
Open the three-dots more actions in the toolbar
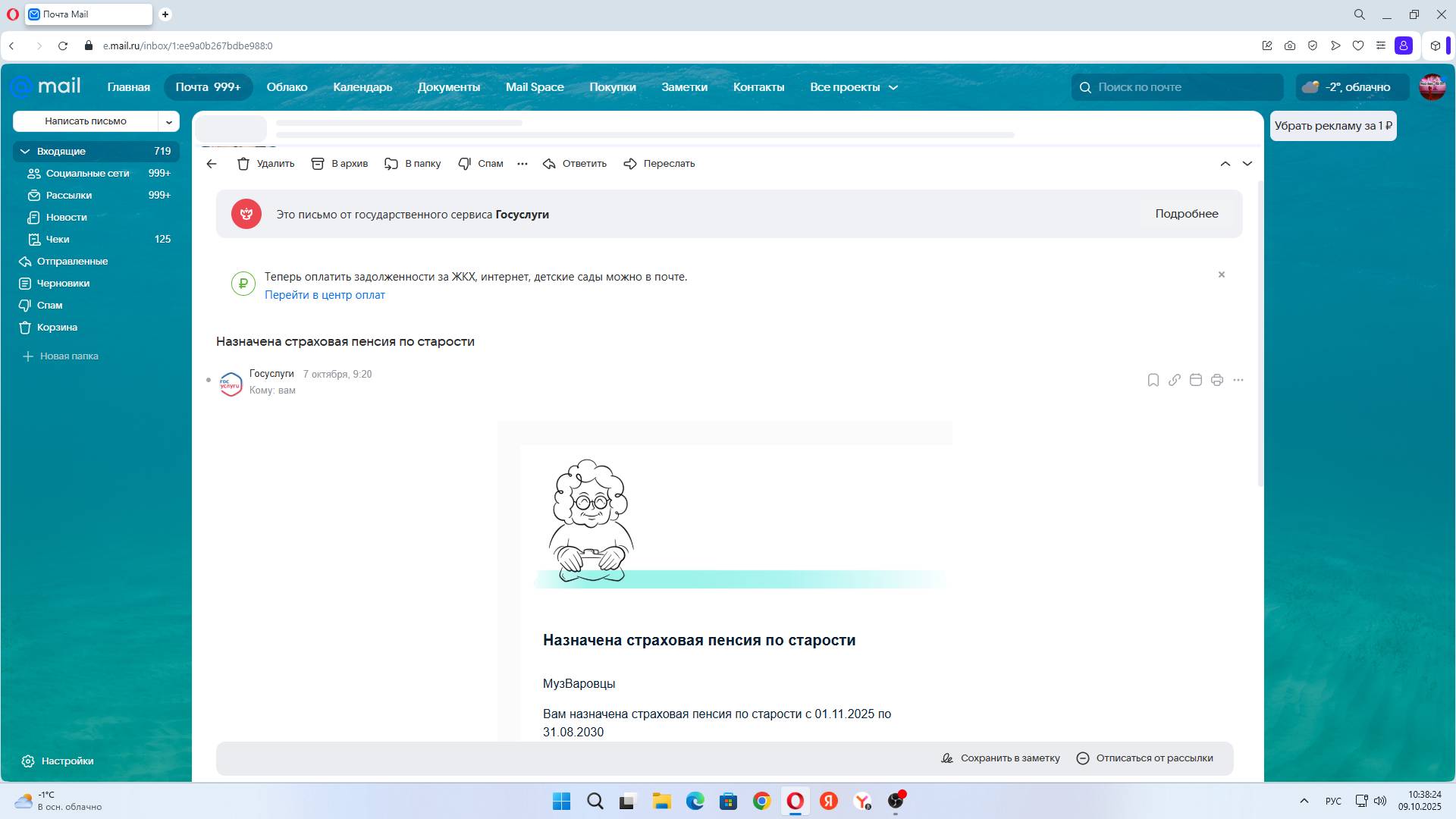(x=522, y=164)
